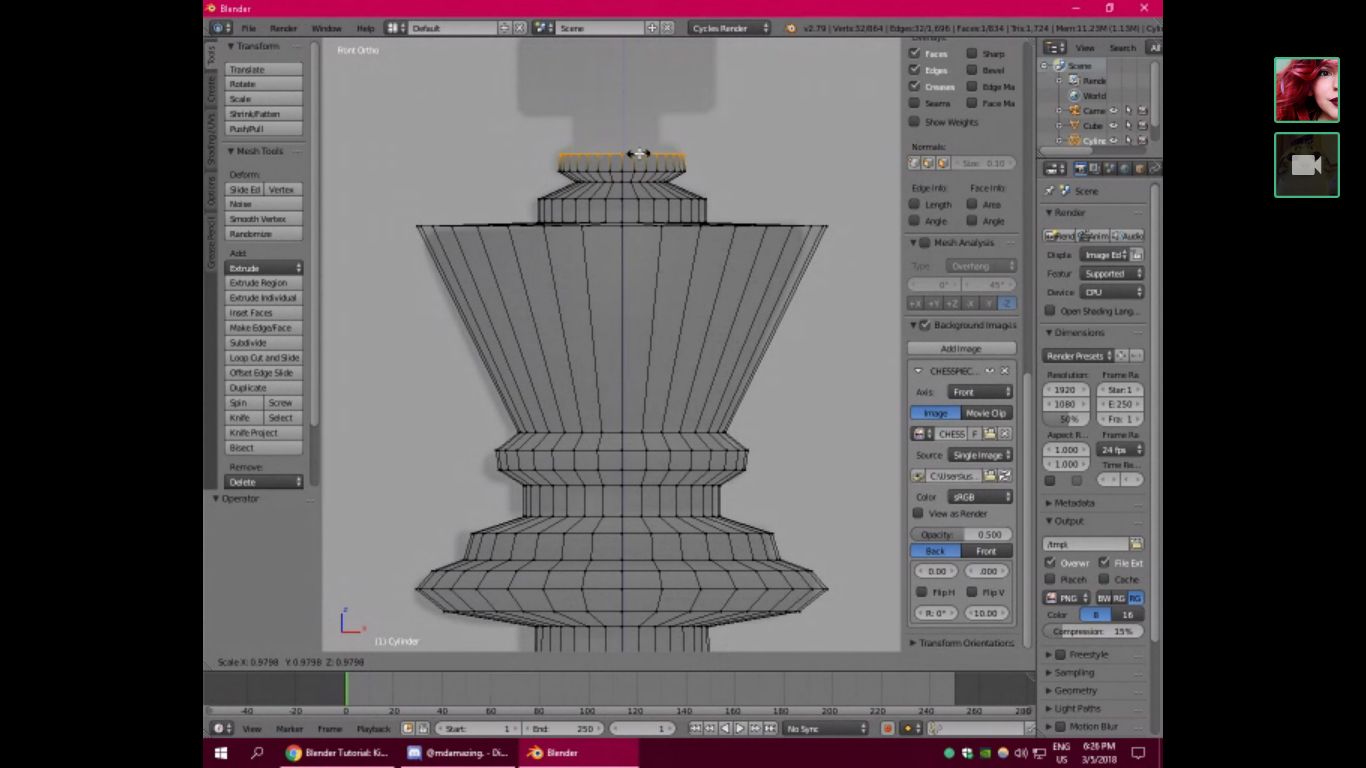Viewport: 1366px width, 768px height.
Task: Open the Help menu
Action: (366, 28)
